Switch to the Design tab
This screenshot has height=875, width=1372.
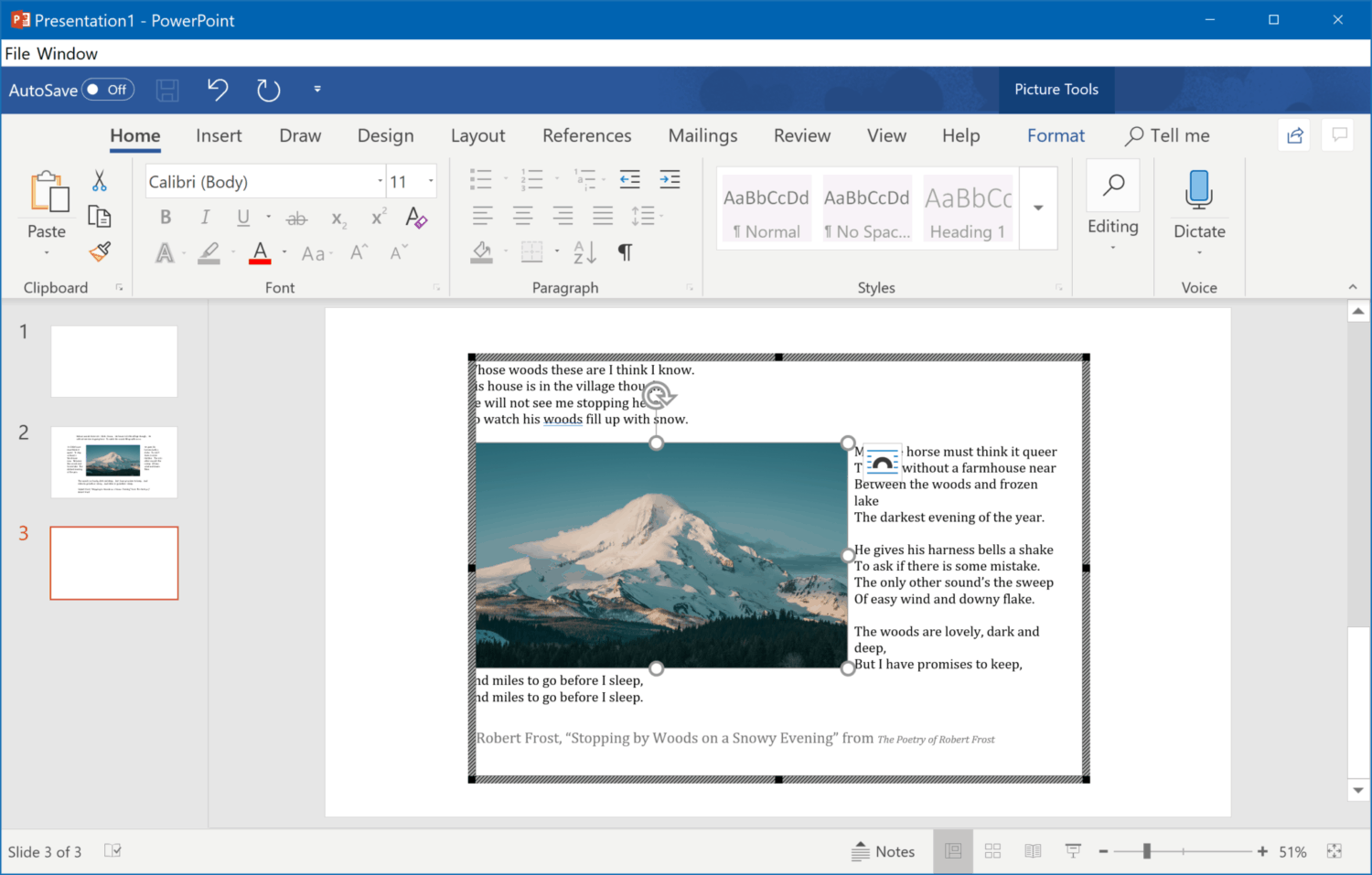coord(385,135)
